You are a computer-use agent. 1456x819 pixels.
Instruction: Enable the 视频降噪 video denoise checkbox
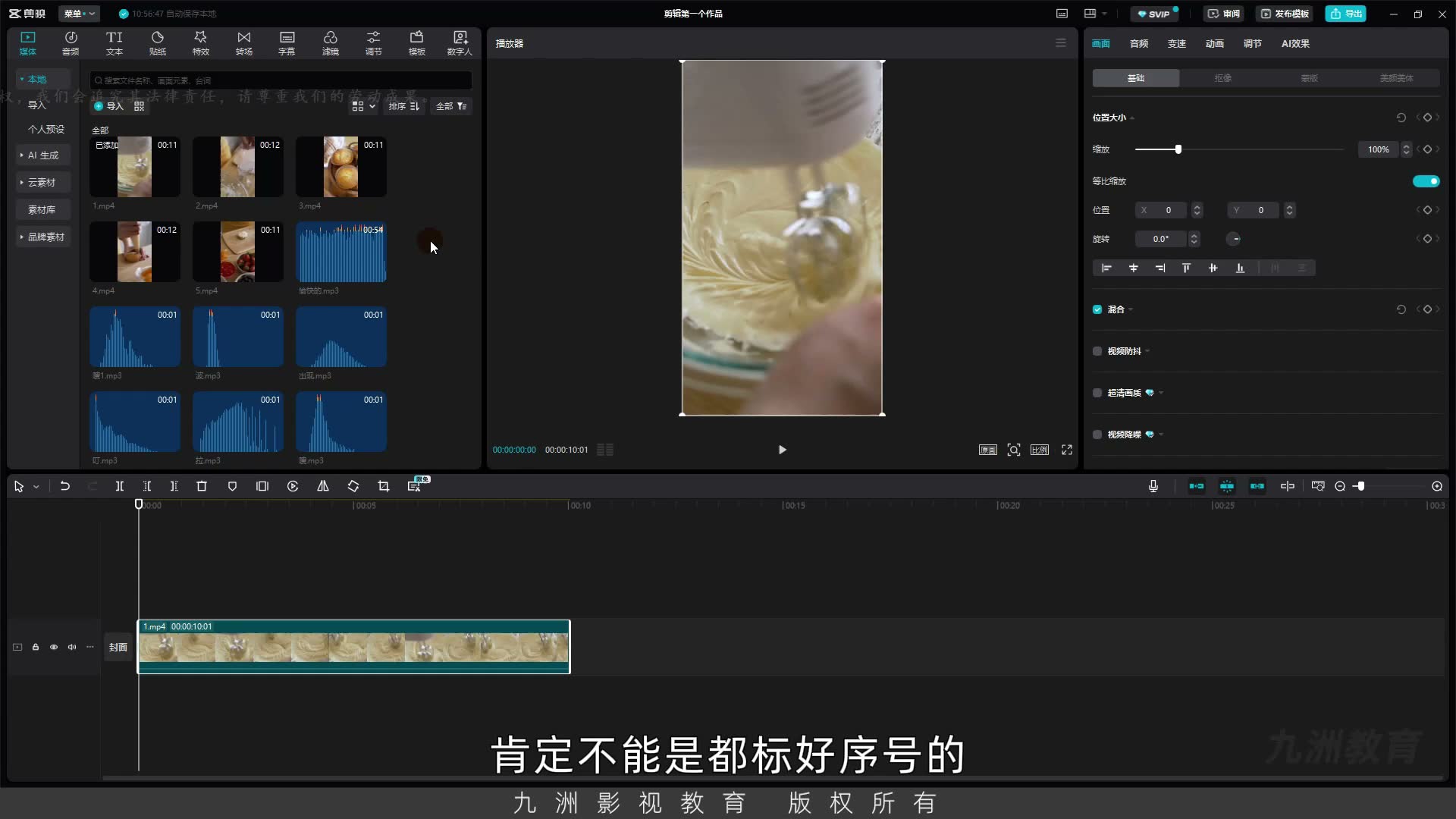[x=1097, y=435]
